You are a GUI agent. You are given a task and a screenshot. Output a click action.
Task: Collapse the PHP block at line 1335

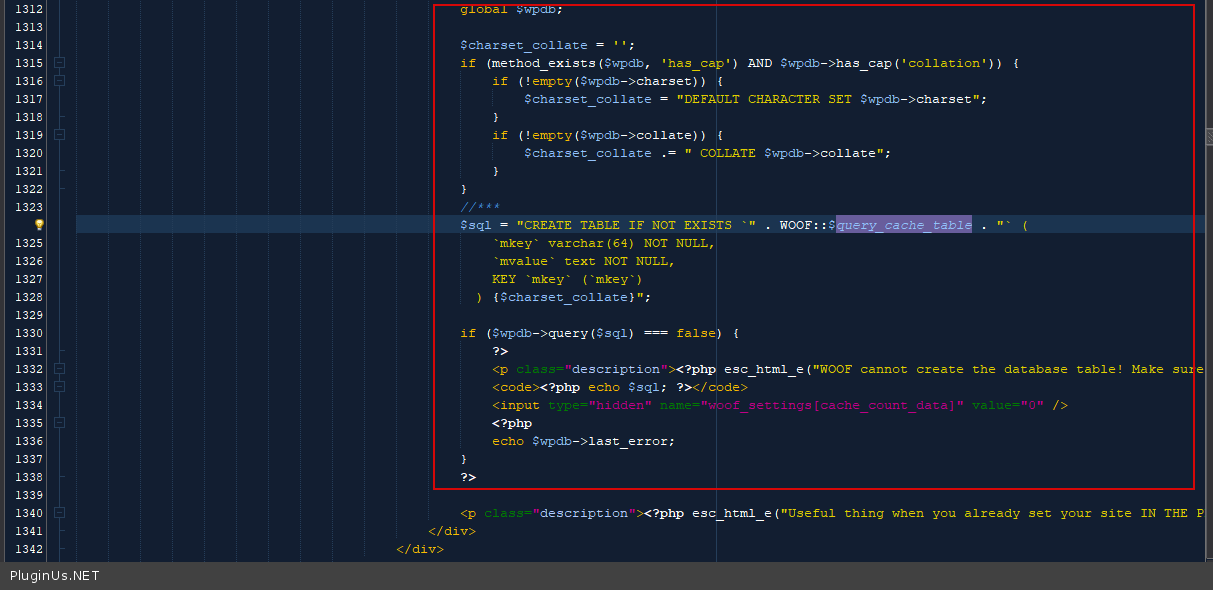(60, 423)
